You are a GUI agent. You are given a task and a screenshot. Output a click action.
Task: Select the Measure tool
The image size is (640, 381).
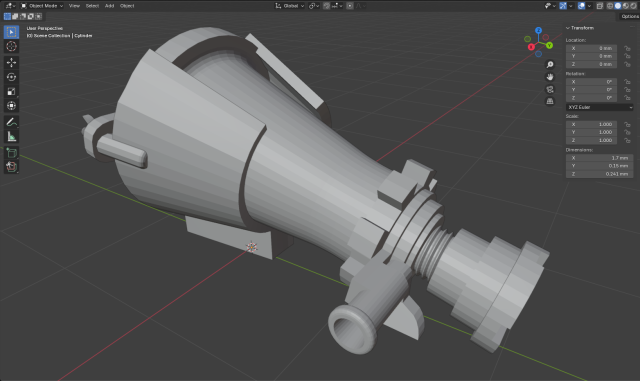(11, 136)
